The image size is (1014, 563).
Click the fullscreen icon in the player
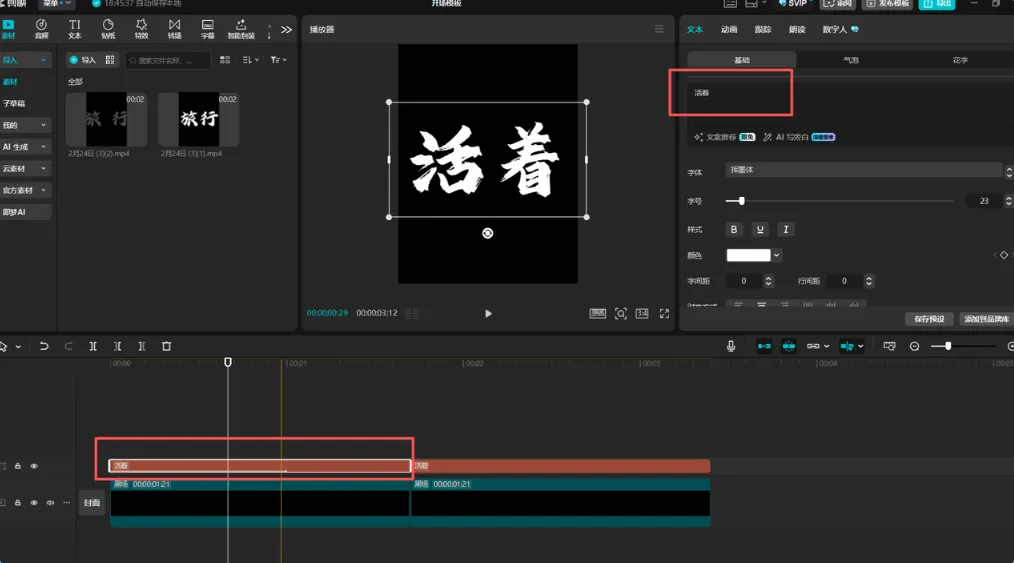pyautogui.click(x=664, y=313)
